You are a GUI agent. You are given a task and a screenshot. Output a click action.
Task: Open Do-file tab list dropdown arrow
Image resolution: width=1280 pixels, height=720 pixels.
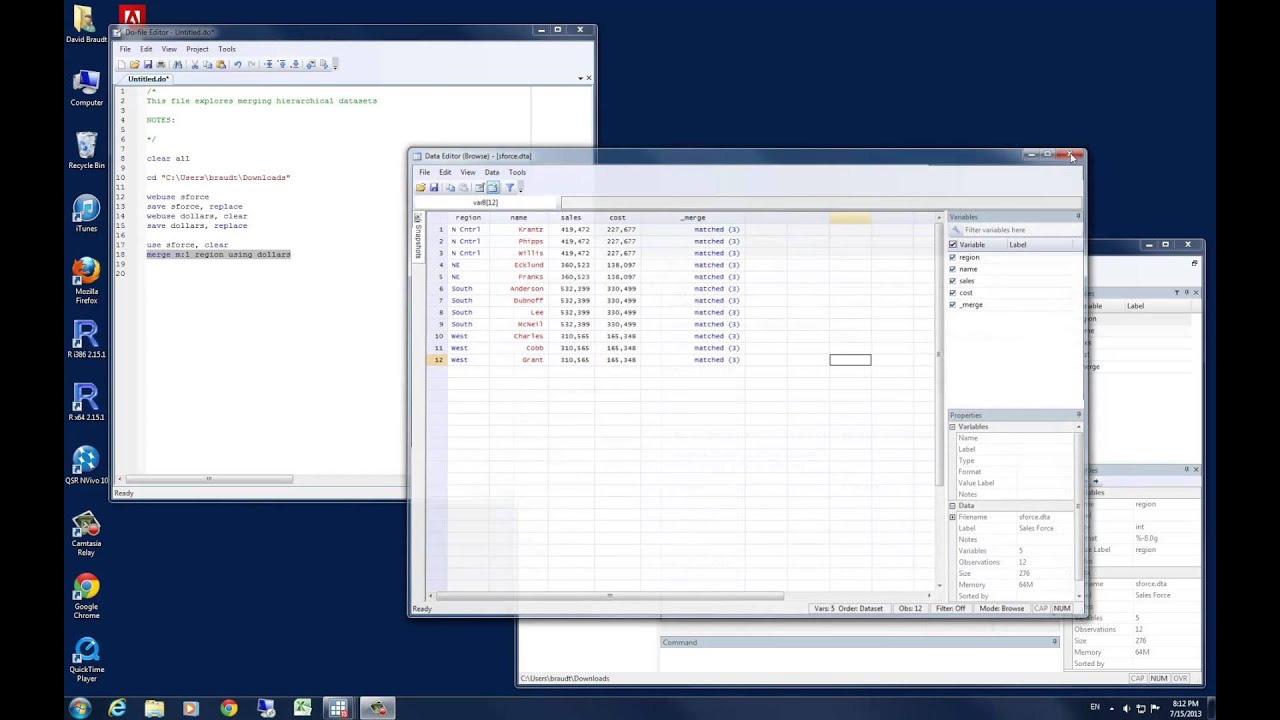pyautogui.click(x=580, y=78)
